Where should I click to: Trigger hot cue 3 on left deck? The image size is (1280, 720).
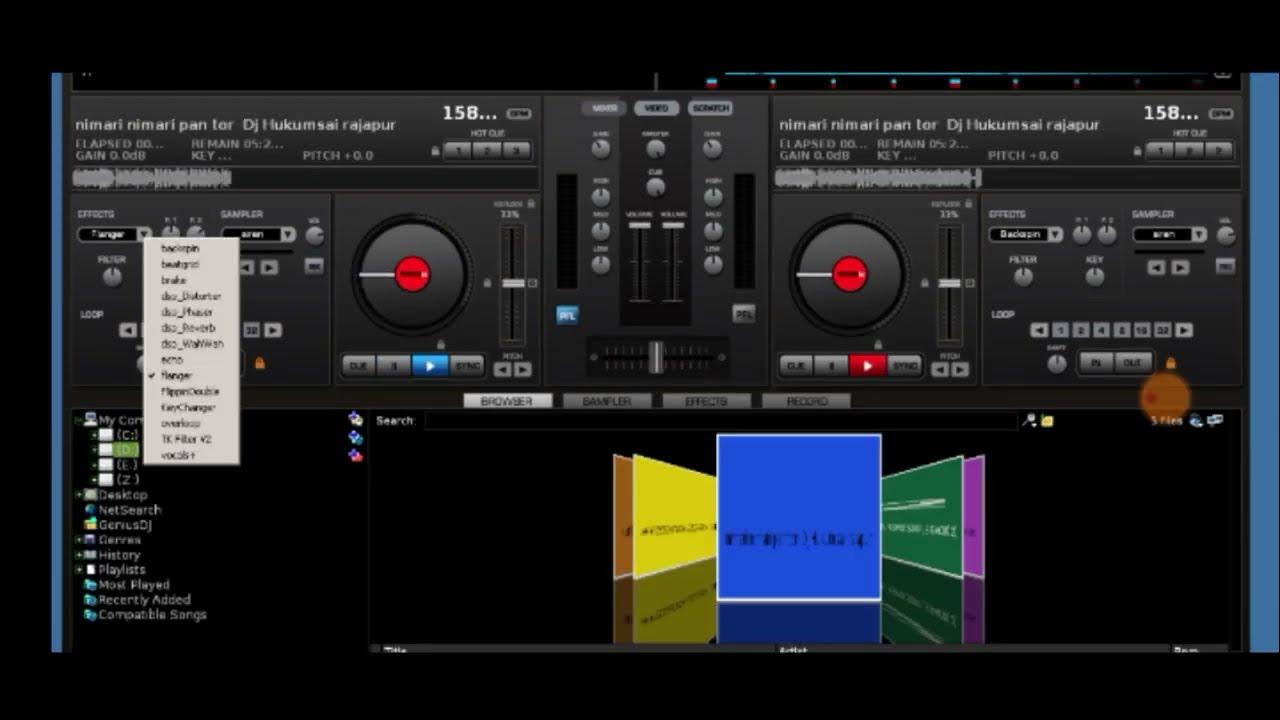[515, 150]
